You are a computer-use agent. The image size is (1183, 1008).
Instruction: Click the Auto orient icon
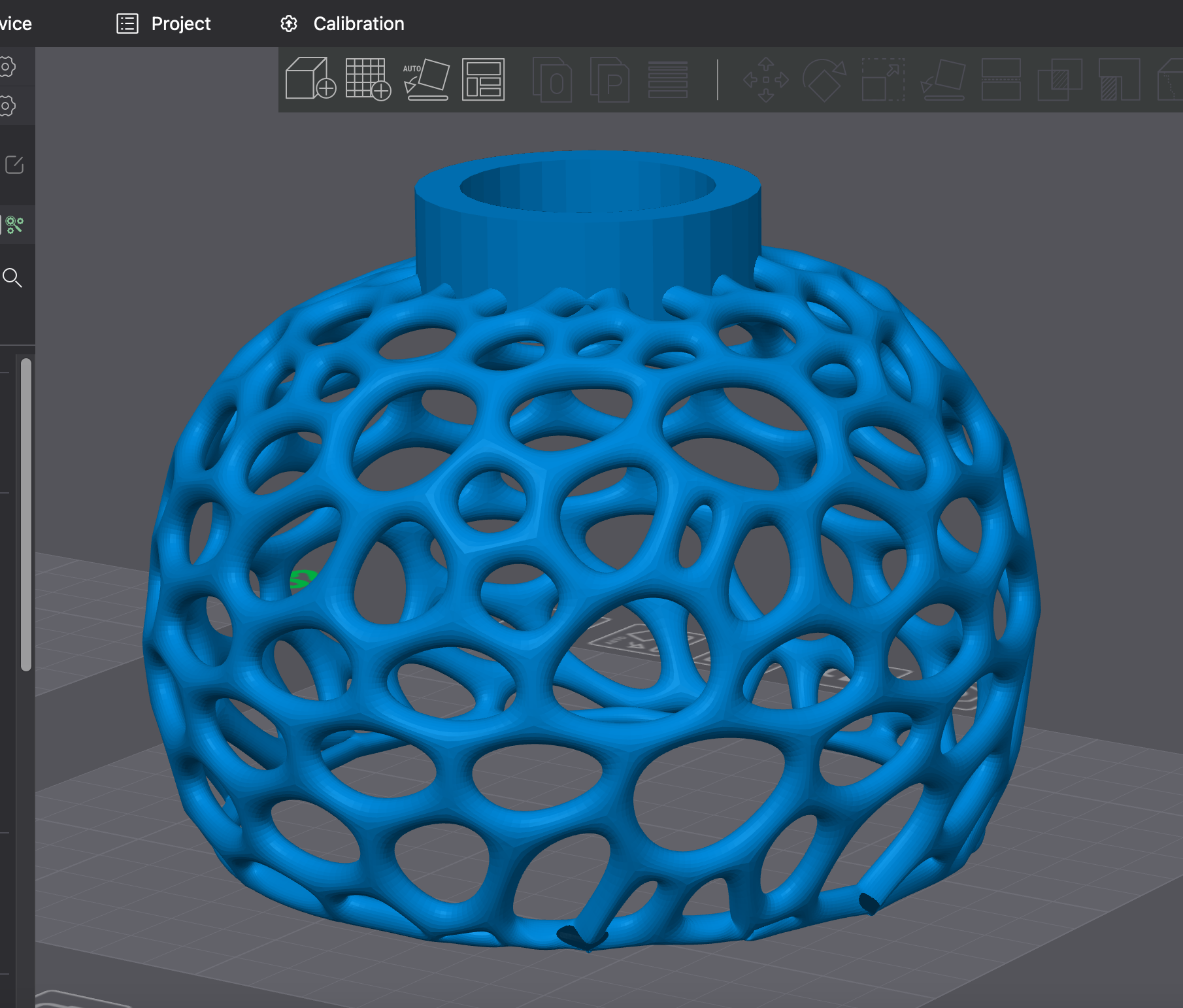click(426, 79)
